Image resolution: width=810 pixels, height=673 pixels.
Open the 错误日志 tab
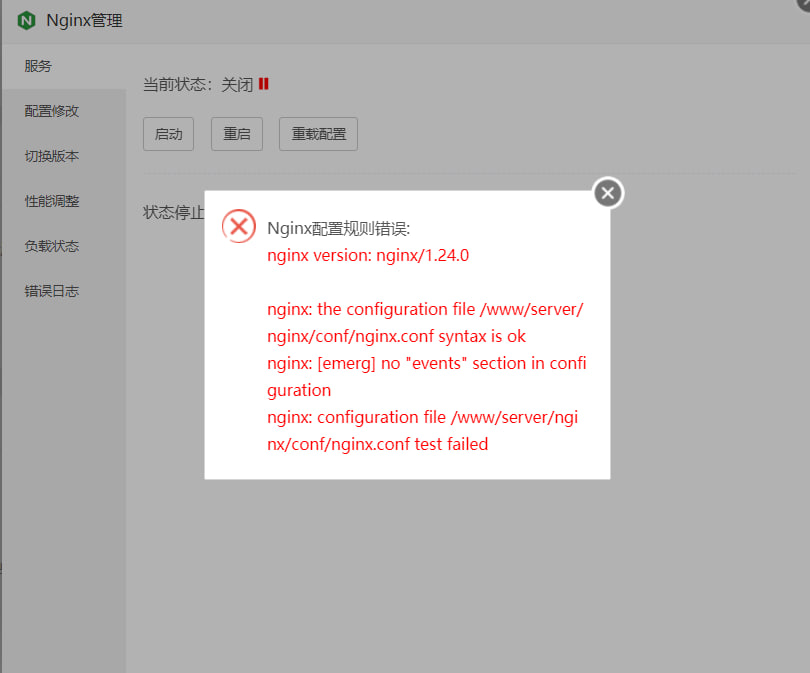pyautogui.click(x=64, y=291)
